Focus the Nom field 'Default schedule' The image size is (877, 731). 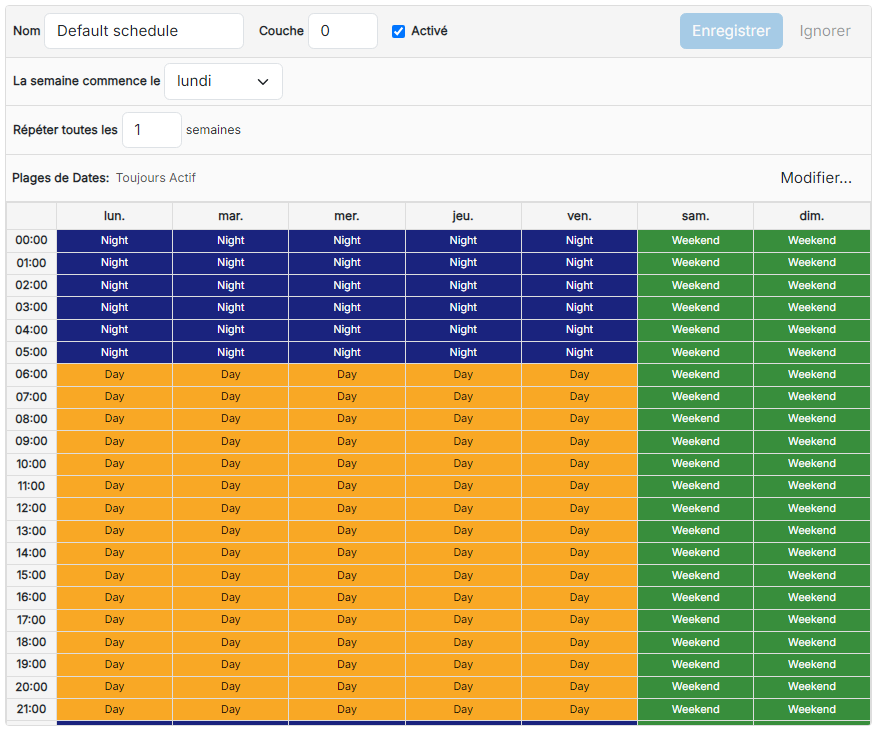tap(144, 31)
